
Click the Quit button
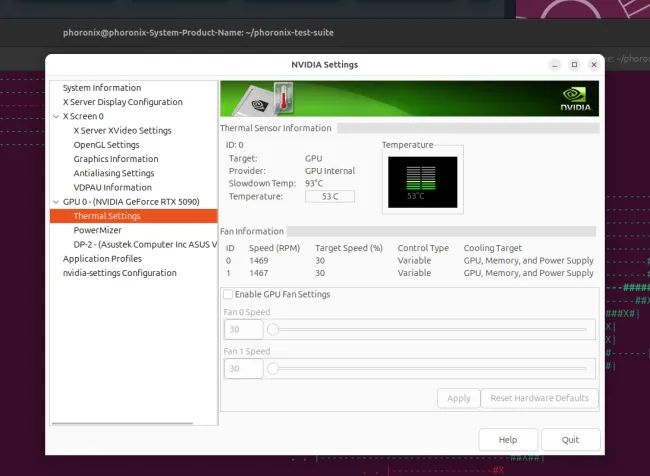pos(570,439)
